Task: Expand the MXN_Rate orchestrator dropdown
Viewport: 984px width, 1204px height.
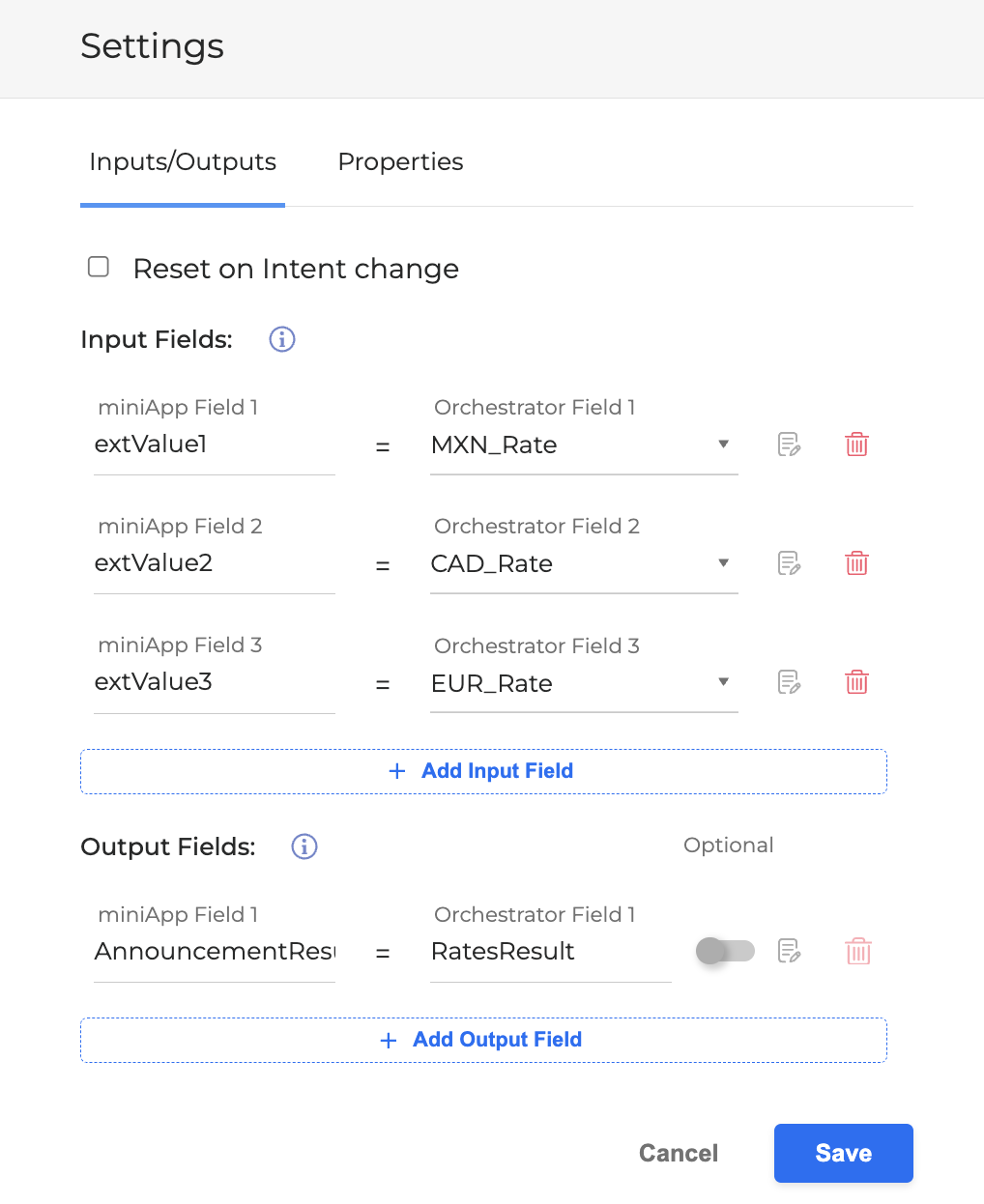Action: coord(723,444)
